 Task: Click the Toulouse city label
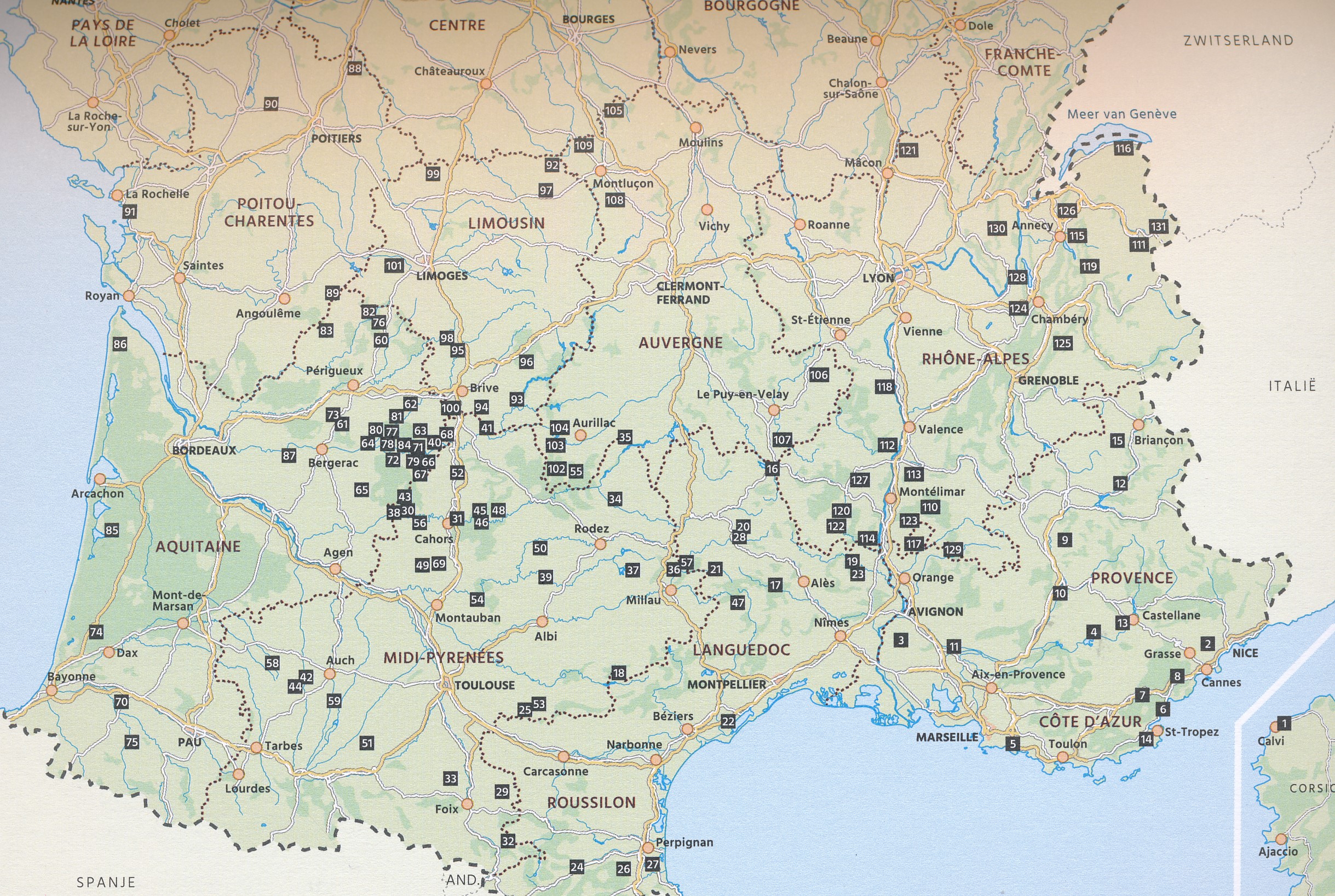click(x=485, y=685)
